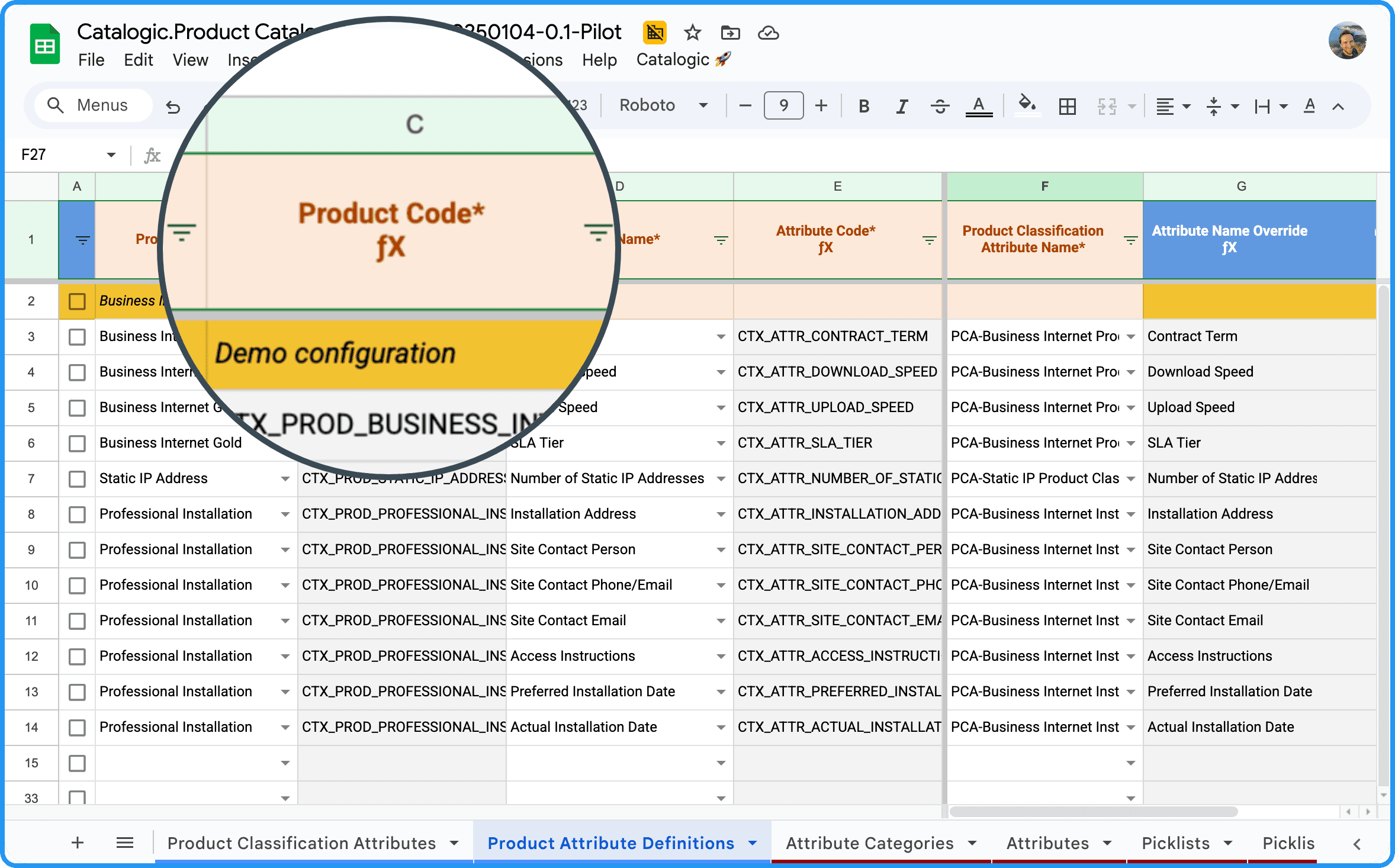Viewport: 1395px width, 868px height.
Task: Open the fill color picker
Action: (1027, 105)
